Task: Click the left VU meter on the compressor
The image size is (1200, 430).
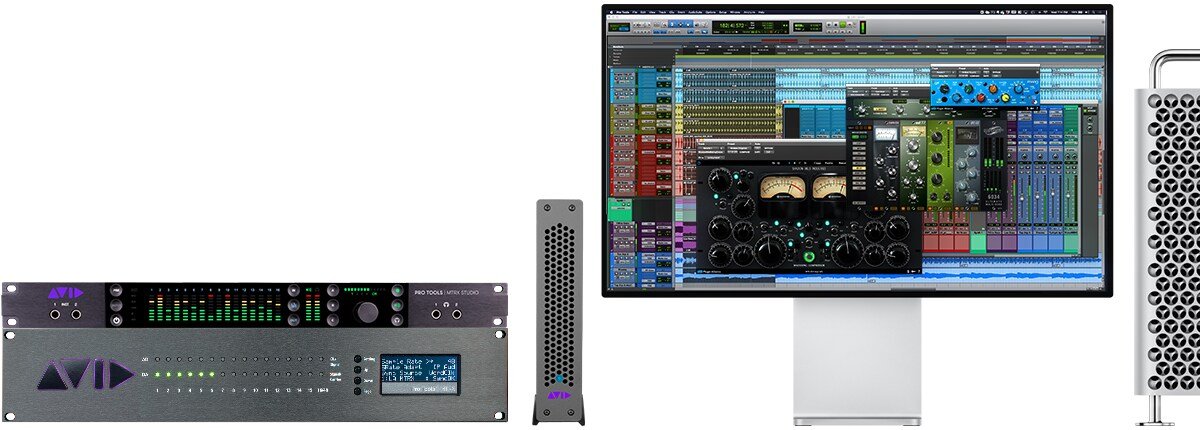Action: [x=777, y=187]
